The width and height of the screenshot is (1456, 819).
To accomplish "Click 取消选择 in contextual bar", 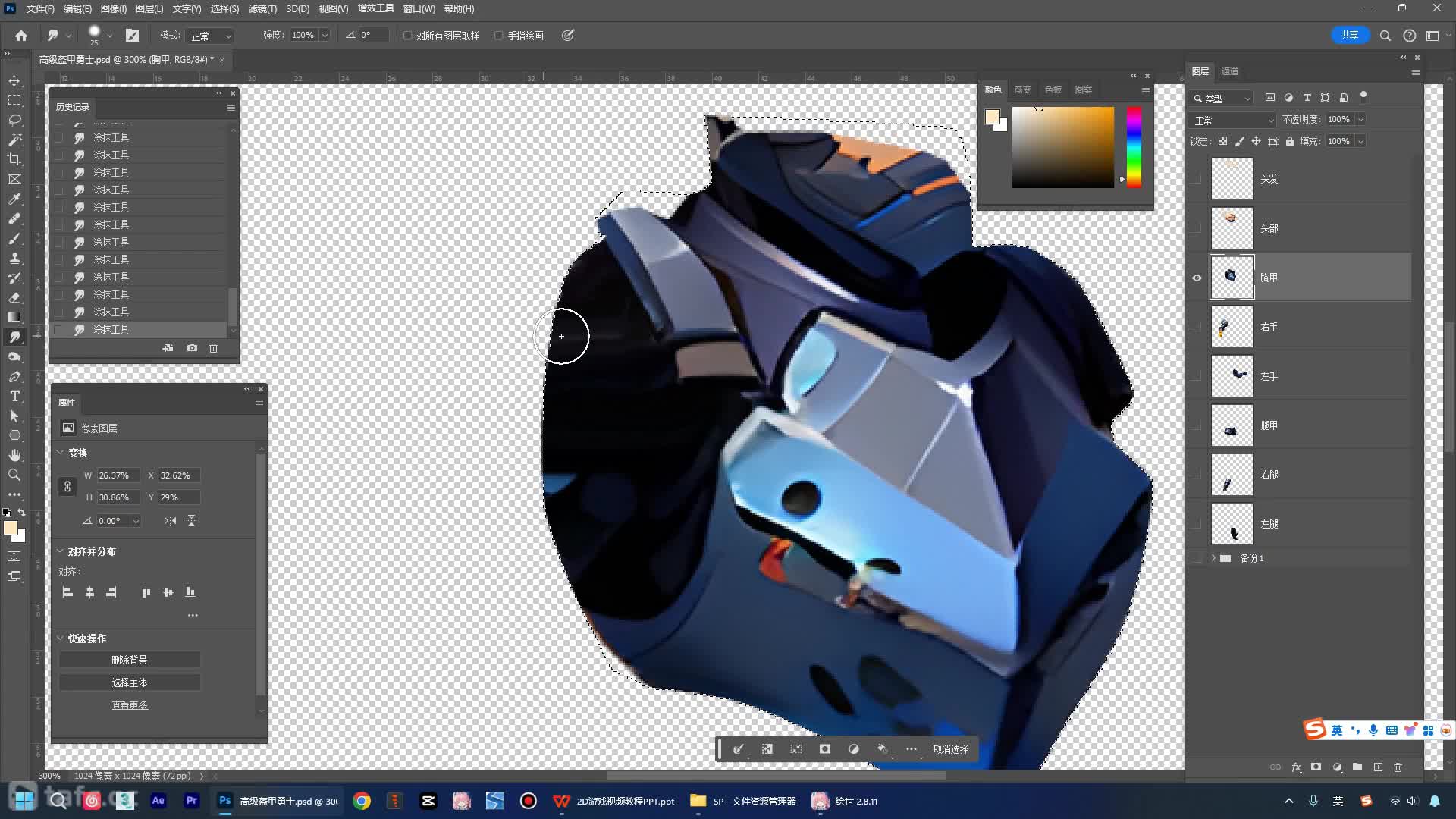I will tap(950, 749).
